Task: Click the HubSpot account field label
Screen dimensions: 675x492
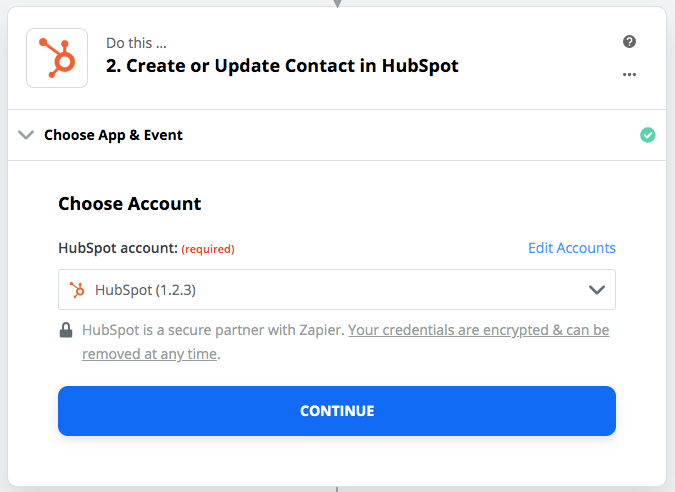Action: [x=118, y=248]
